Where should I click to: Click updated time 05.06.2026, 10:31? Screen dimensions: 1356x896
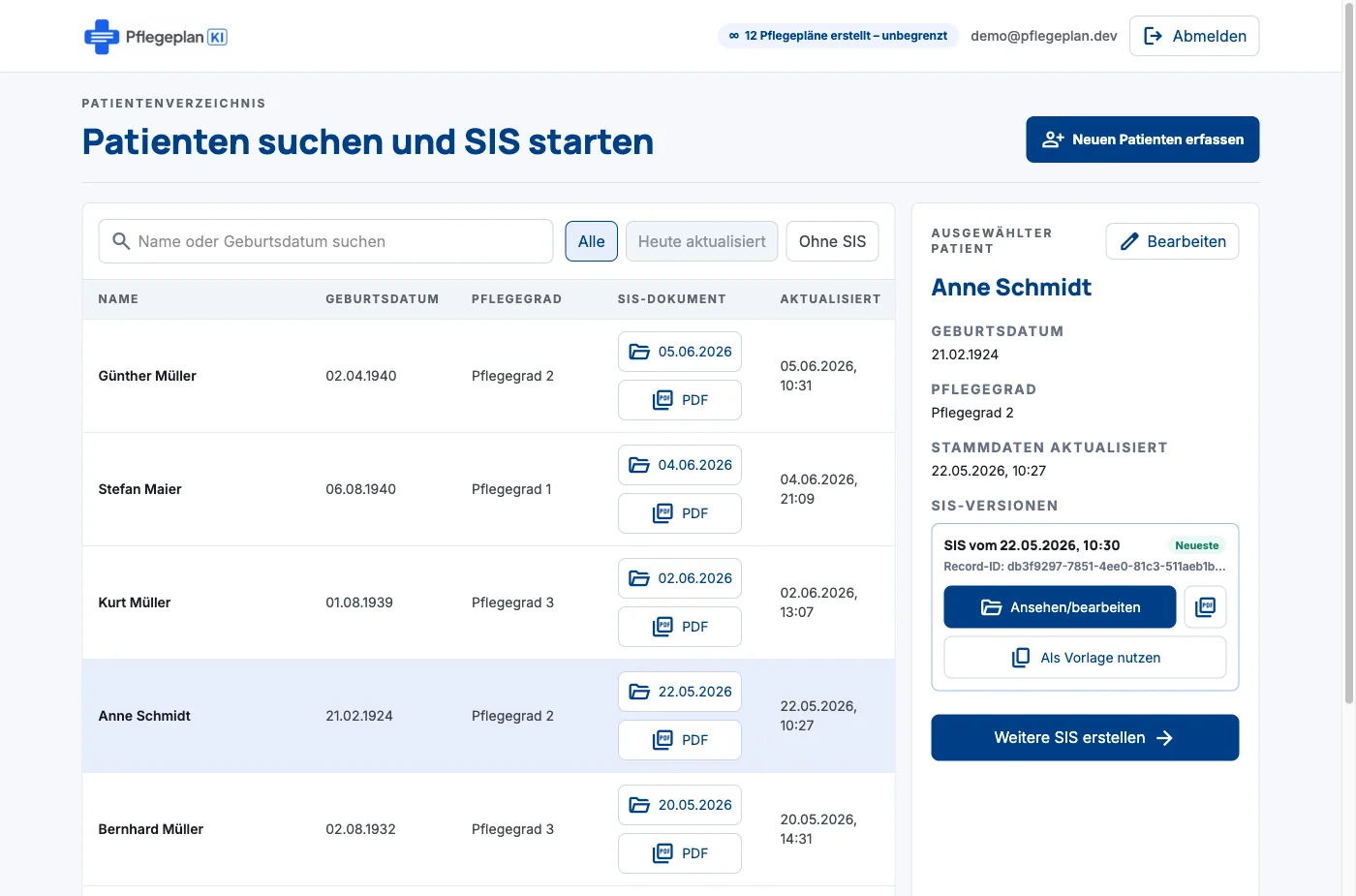click(x=818, y=376)
